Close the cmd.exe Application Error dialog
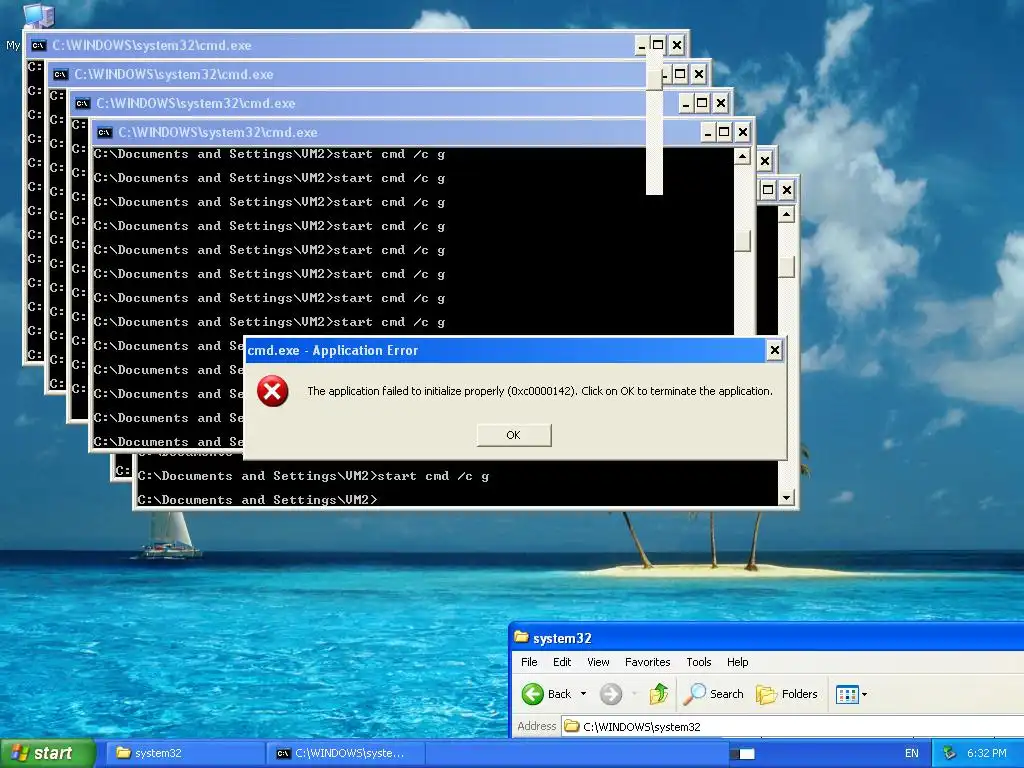 point(775,350)
